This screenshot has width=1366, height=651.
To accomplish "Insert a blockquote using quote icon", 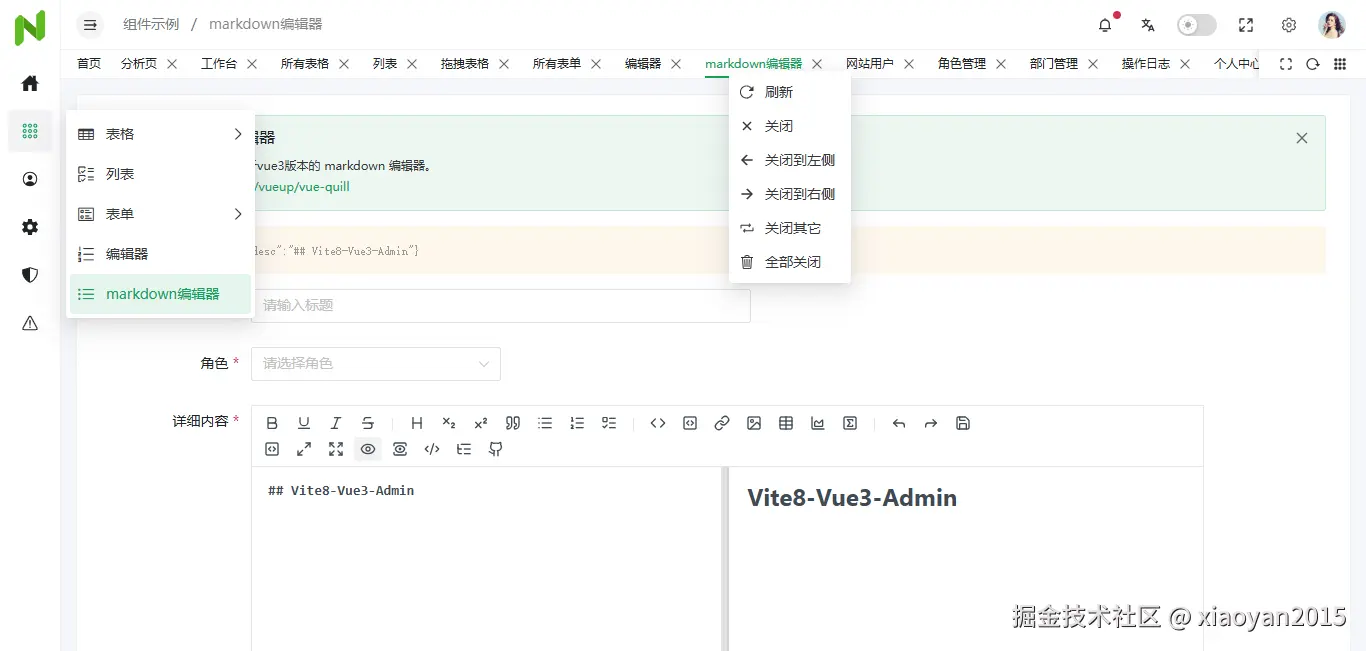I will [513, 423].
